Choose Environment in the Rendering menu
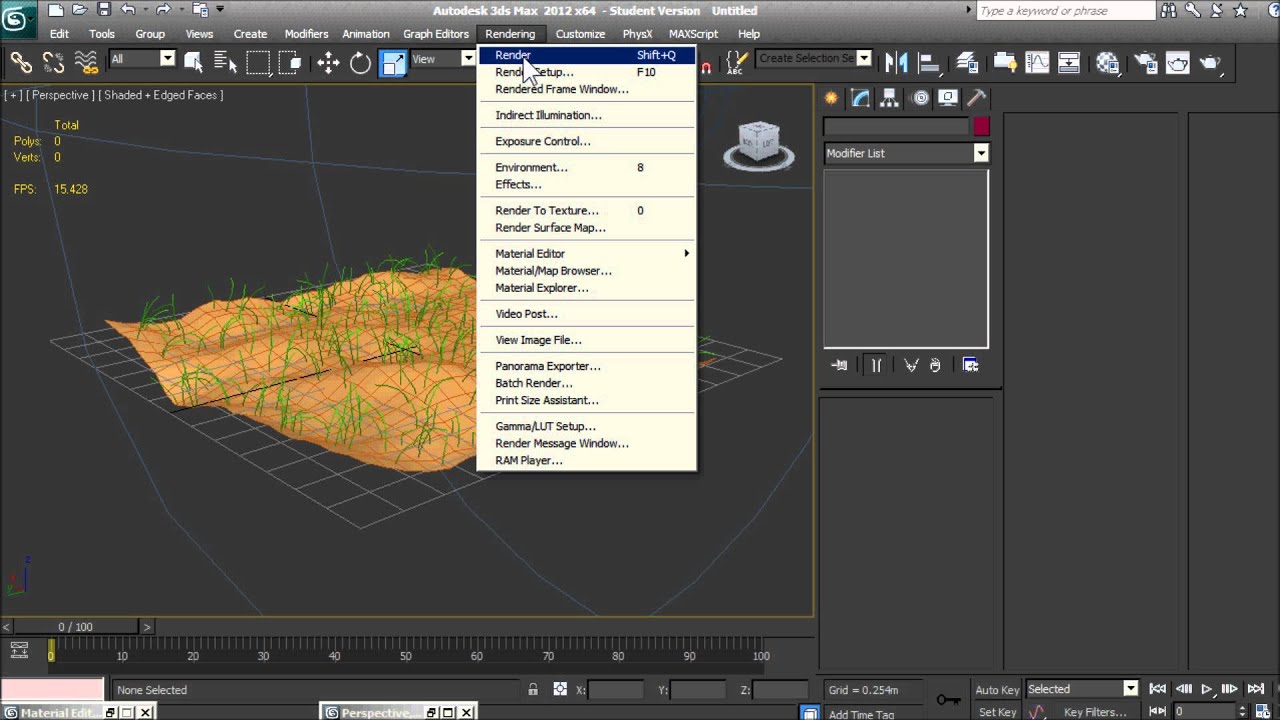Screen dimensions: 1280x720 [586, 168]
